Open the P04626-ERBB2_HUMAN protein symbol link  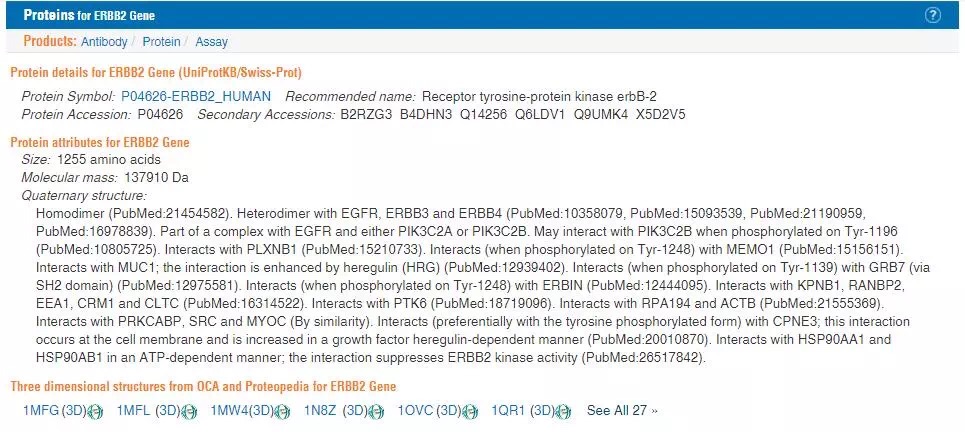pyautogui.click(x=196, y=97)
